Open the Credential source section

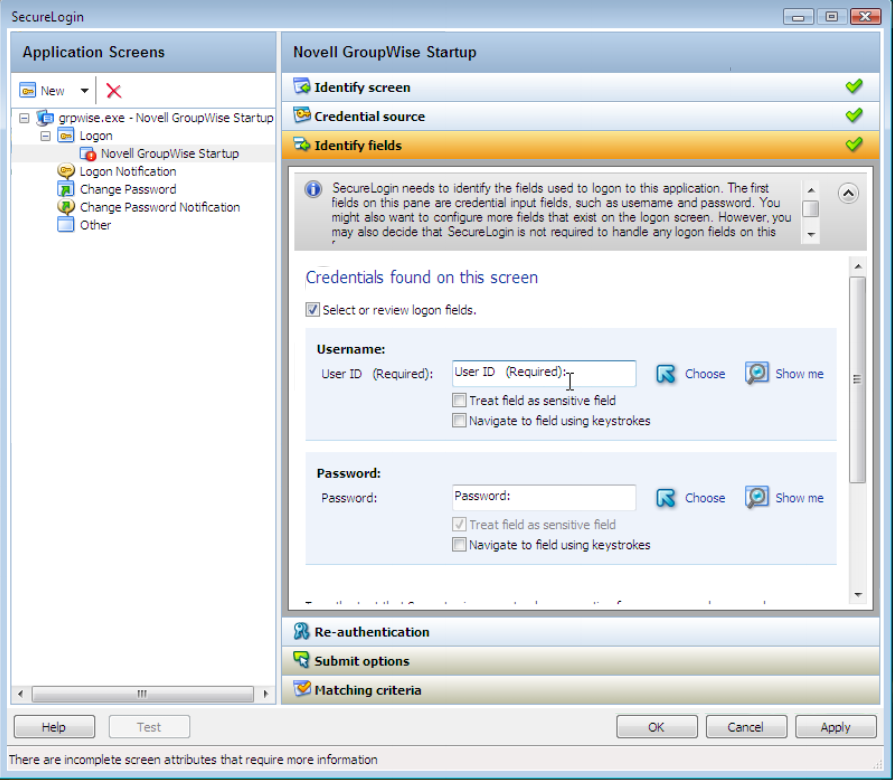(580, 116)
